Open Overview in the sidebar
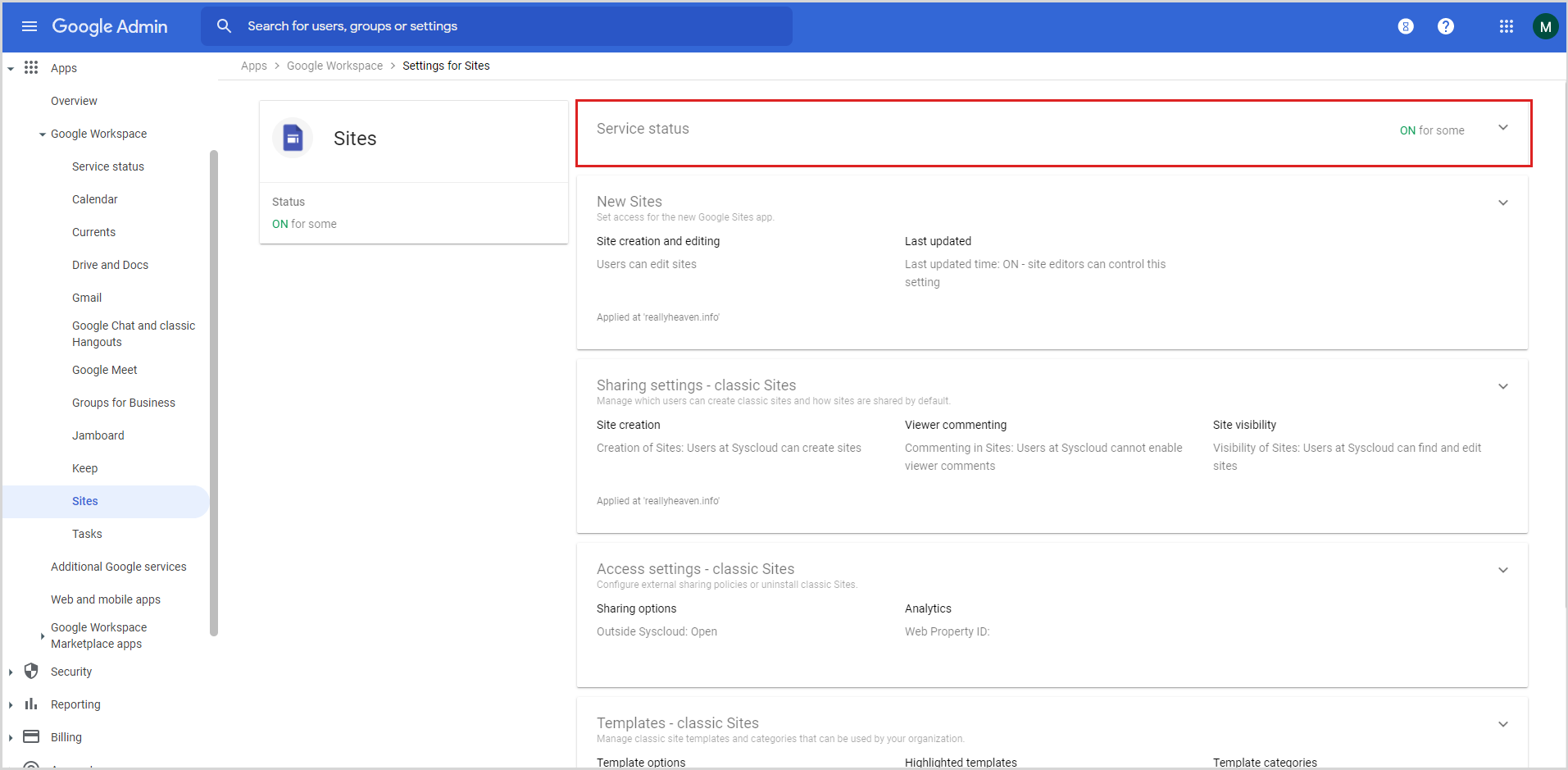This screenshot has height=770, width=1568. point(74,101)
